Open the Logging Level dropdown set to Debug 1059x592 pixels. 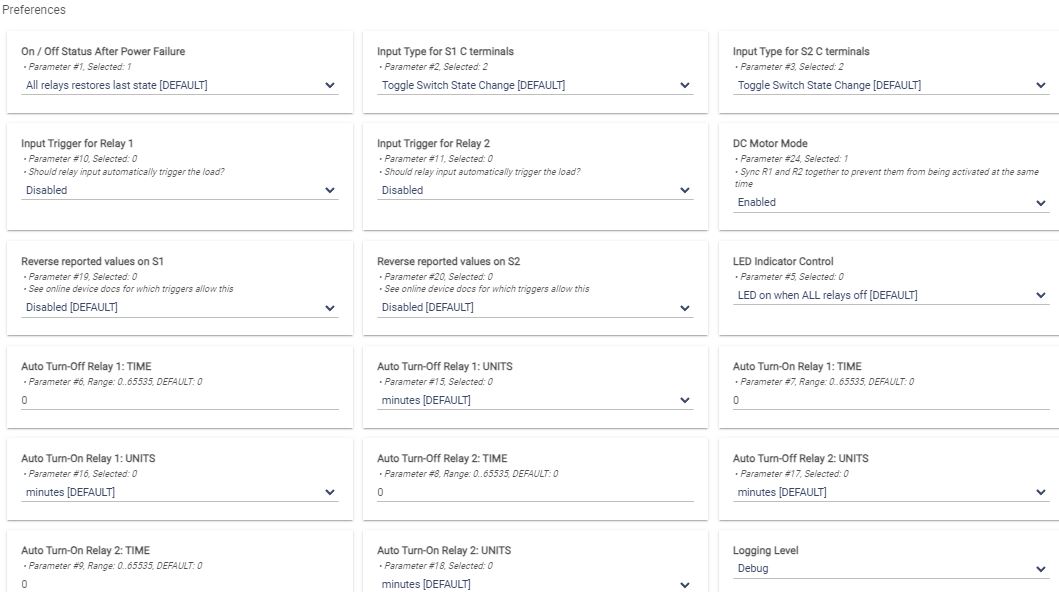pos(891,569)
